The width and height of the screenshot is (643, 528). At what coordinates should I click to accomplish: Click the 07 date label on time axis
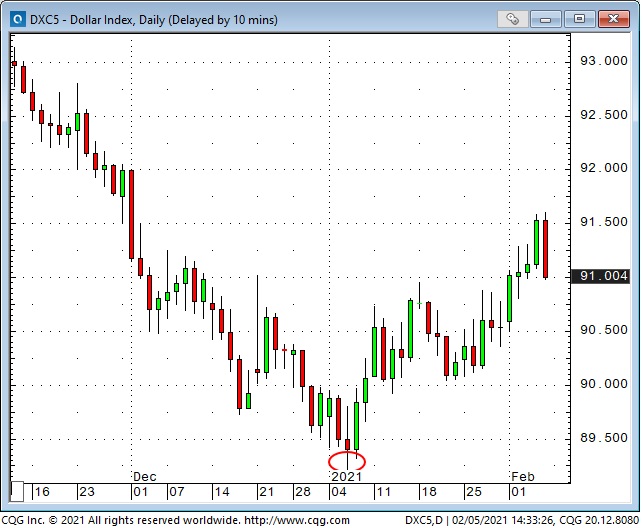pos(177,492)
